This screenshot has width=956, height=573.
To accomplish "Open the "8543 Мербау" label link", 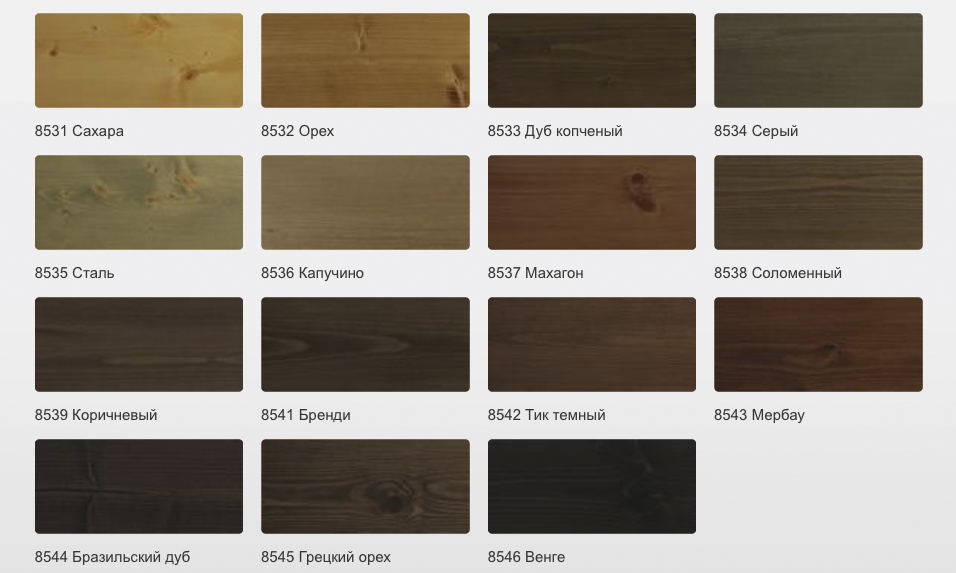I will [x=759, y=415].
